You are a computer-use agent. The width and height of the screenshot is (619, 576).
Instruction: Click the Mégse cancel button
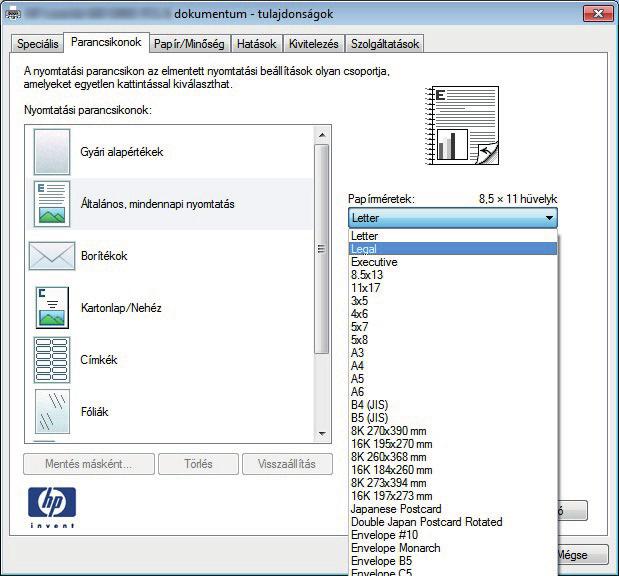coord(583,555)
